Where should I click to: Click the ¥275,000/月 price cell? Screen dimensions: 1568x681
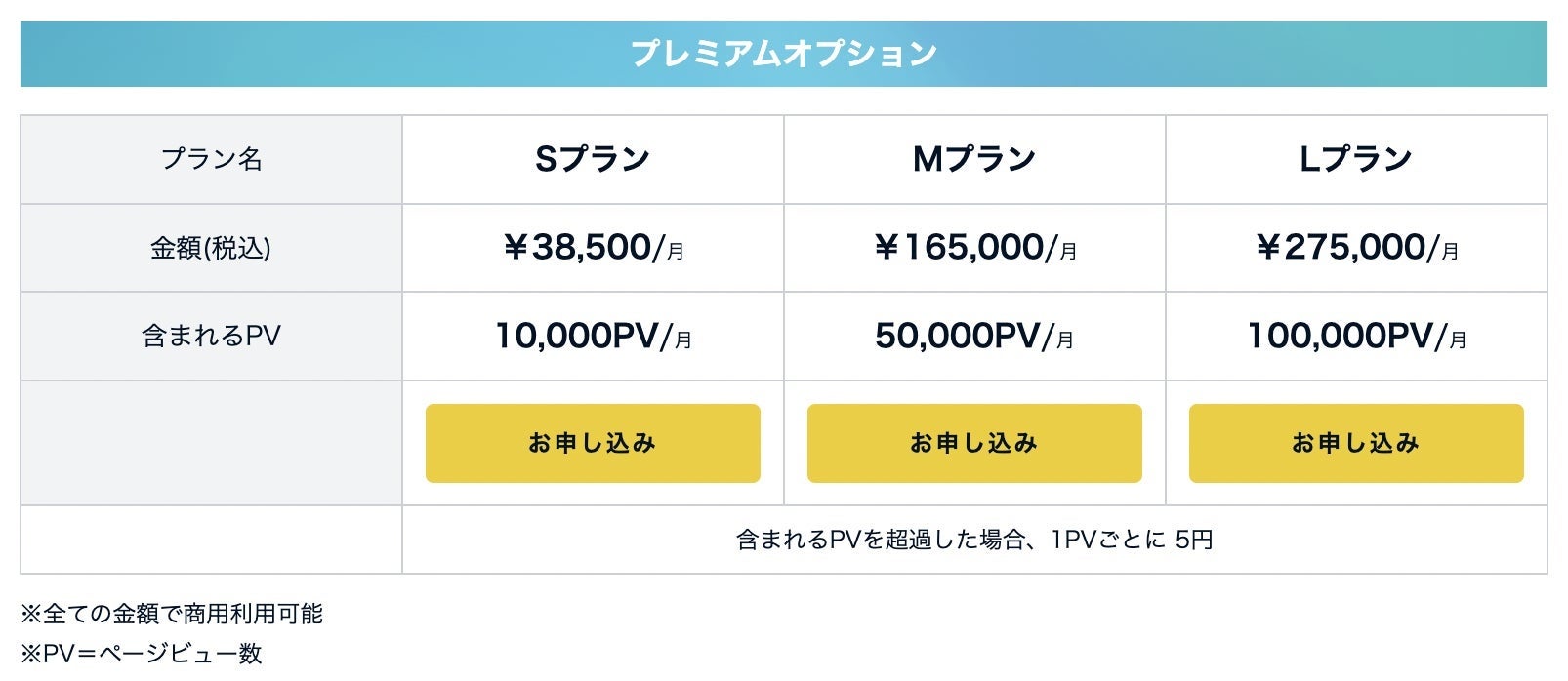coord(1356,248)
